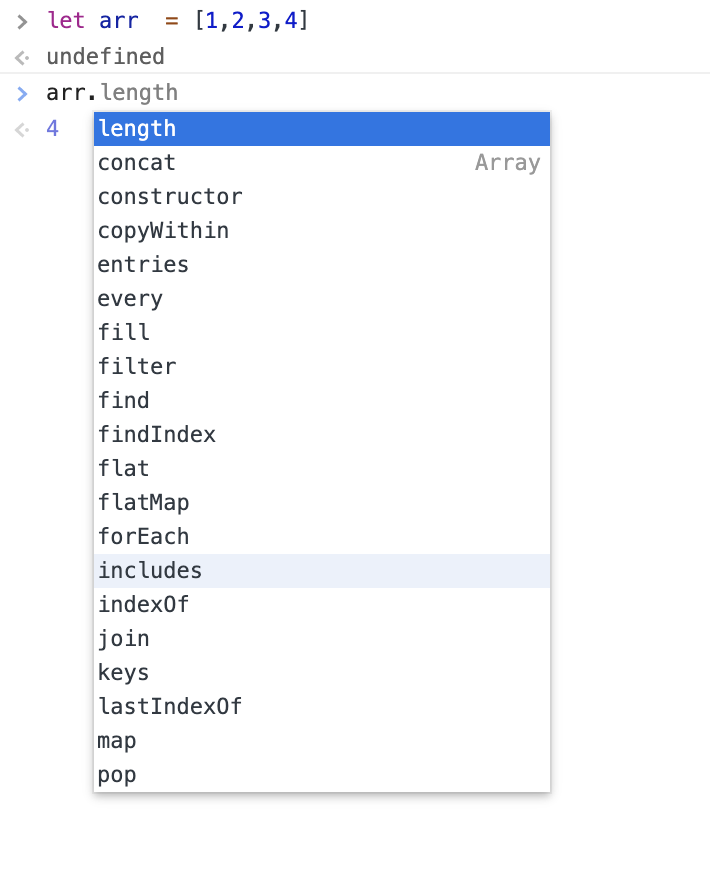Click the hovered includes suggestion
The image size is (710, 874).
click(149, 570)
